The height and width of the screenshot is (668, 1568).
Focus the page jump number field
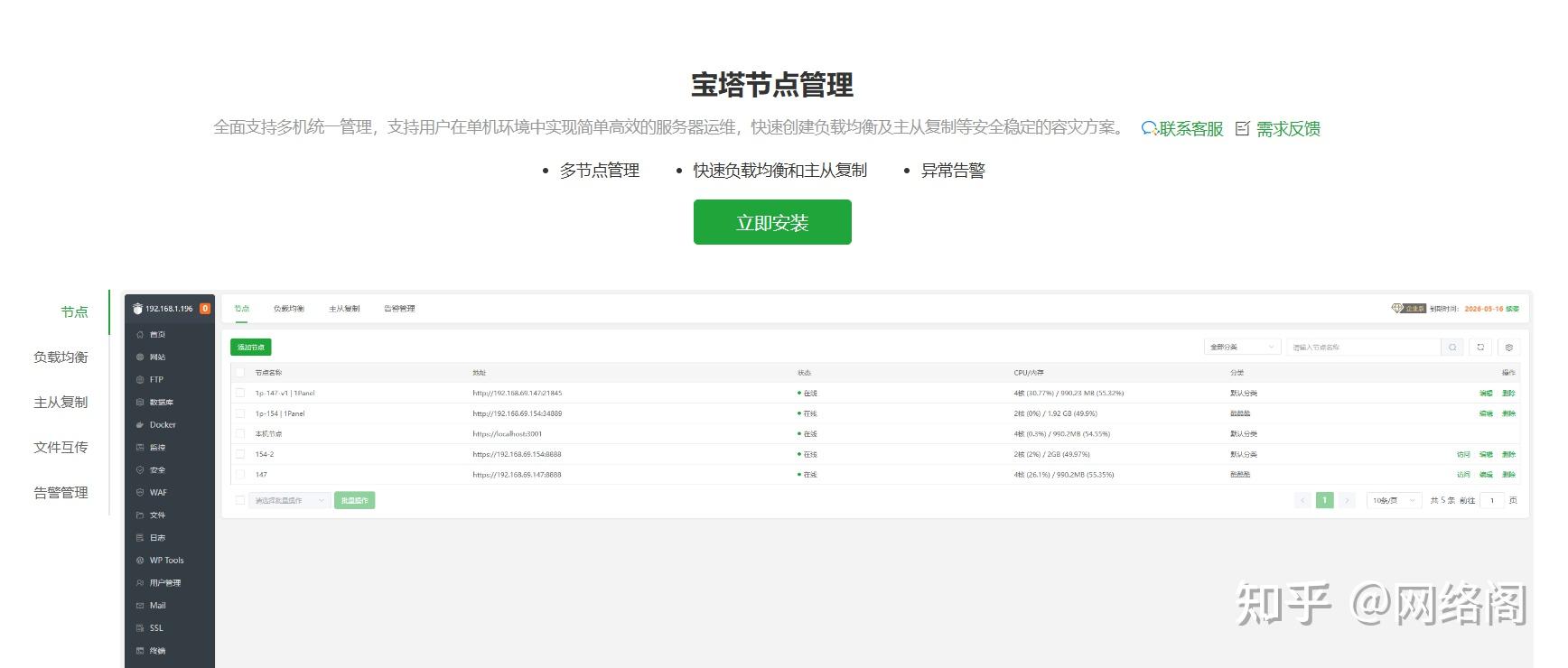[x=1492, y=500]
